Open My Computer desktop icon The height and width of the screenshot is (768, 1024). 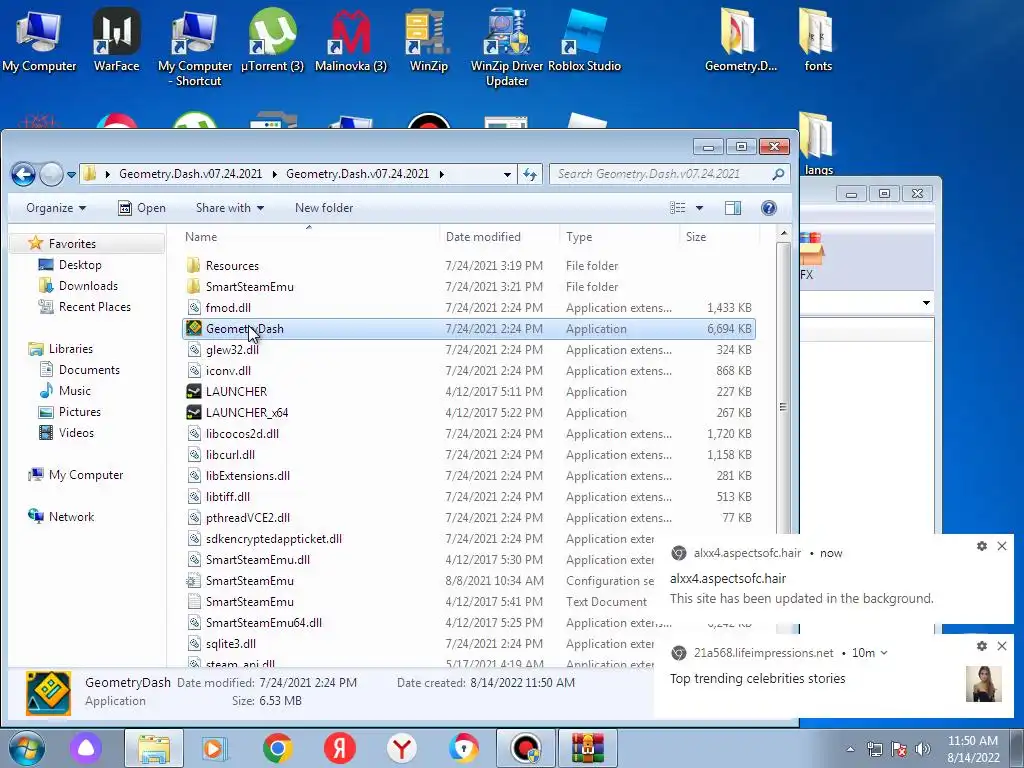point(39,39)
